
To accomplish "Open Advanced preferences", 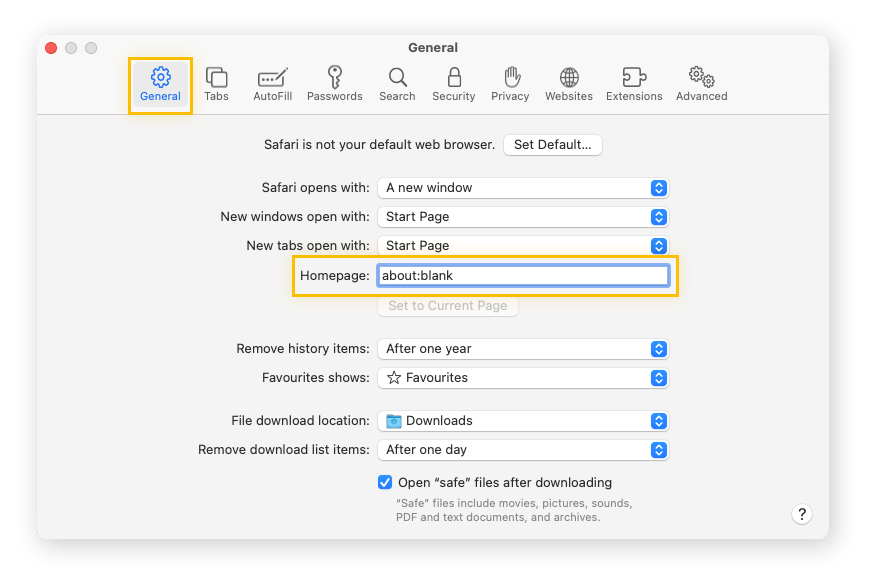I will 702,85.
